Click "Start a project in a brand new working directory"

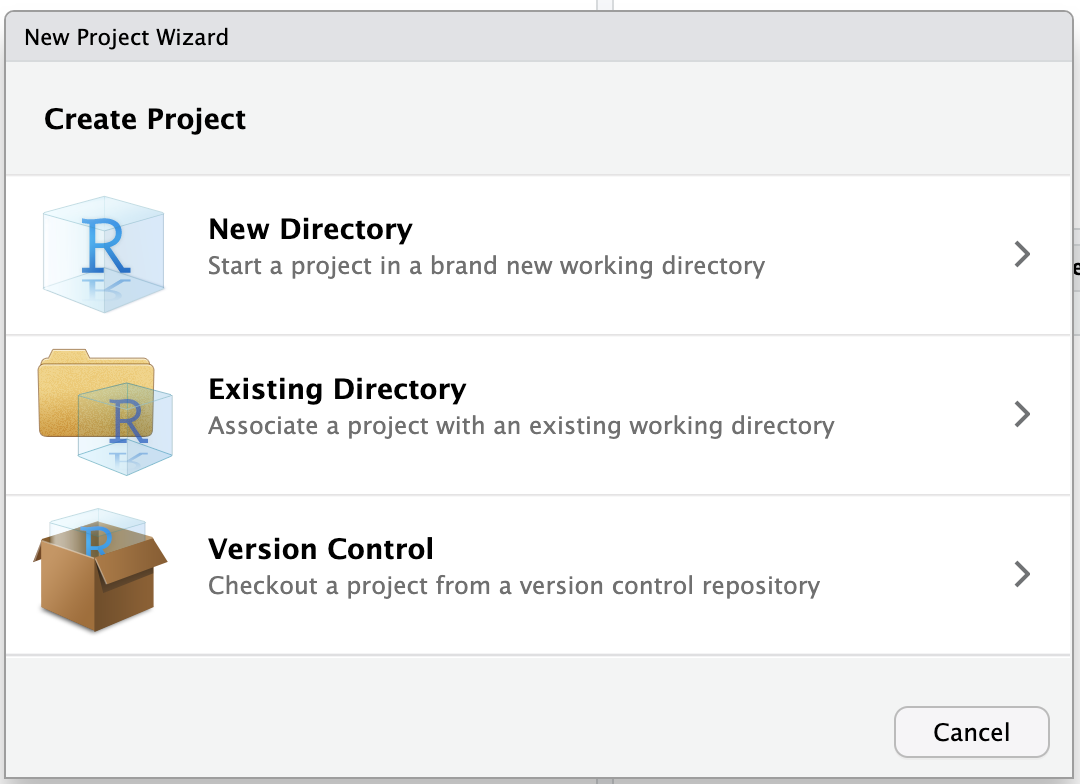(486, 266)
